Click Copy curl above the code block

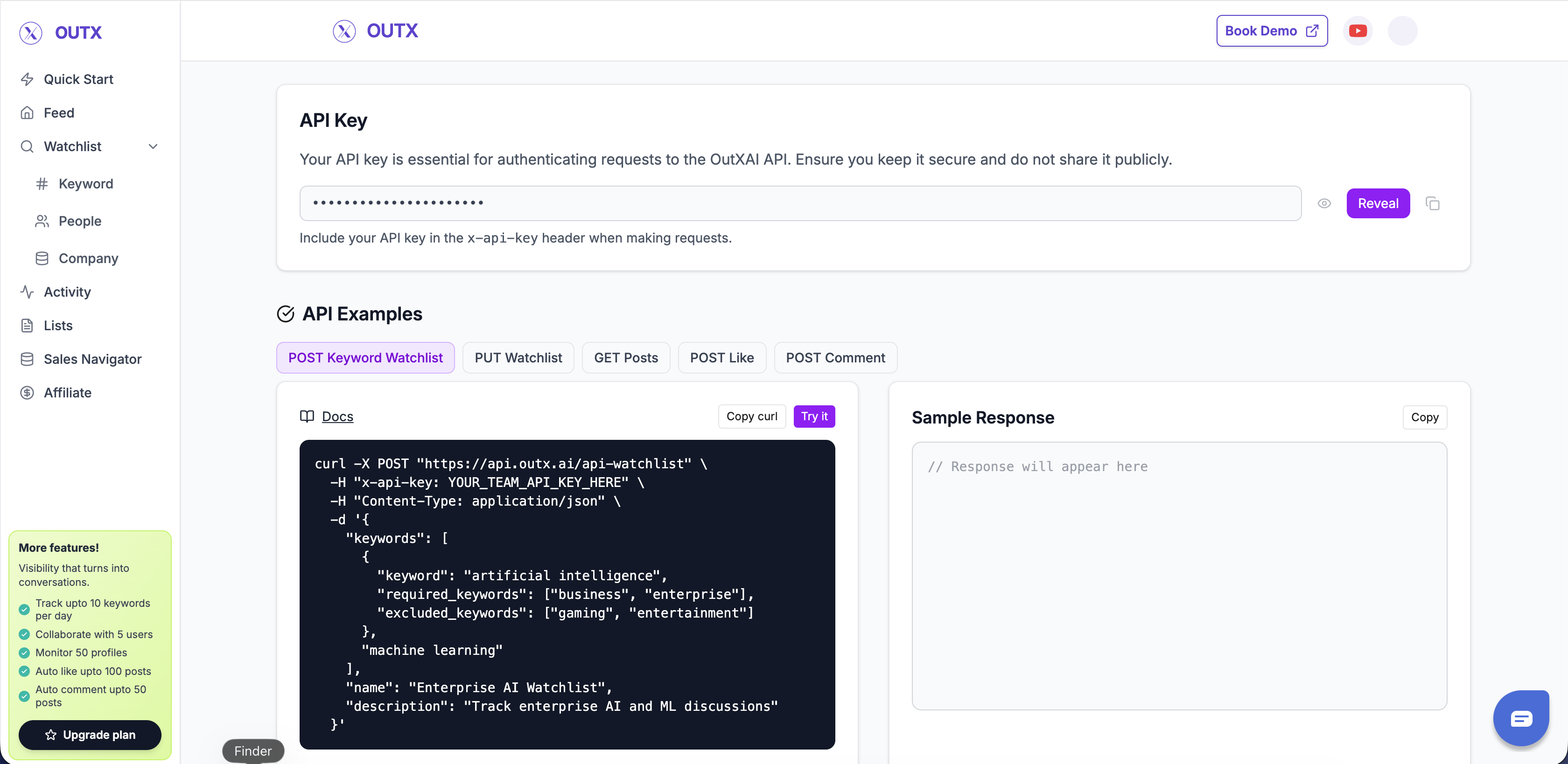pyautogui.click(x=752, y=416)
